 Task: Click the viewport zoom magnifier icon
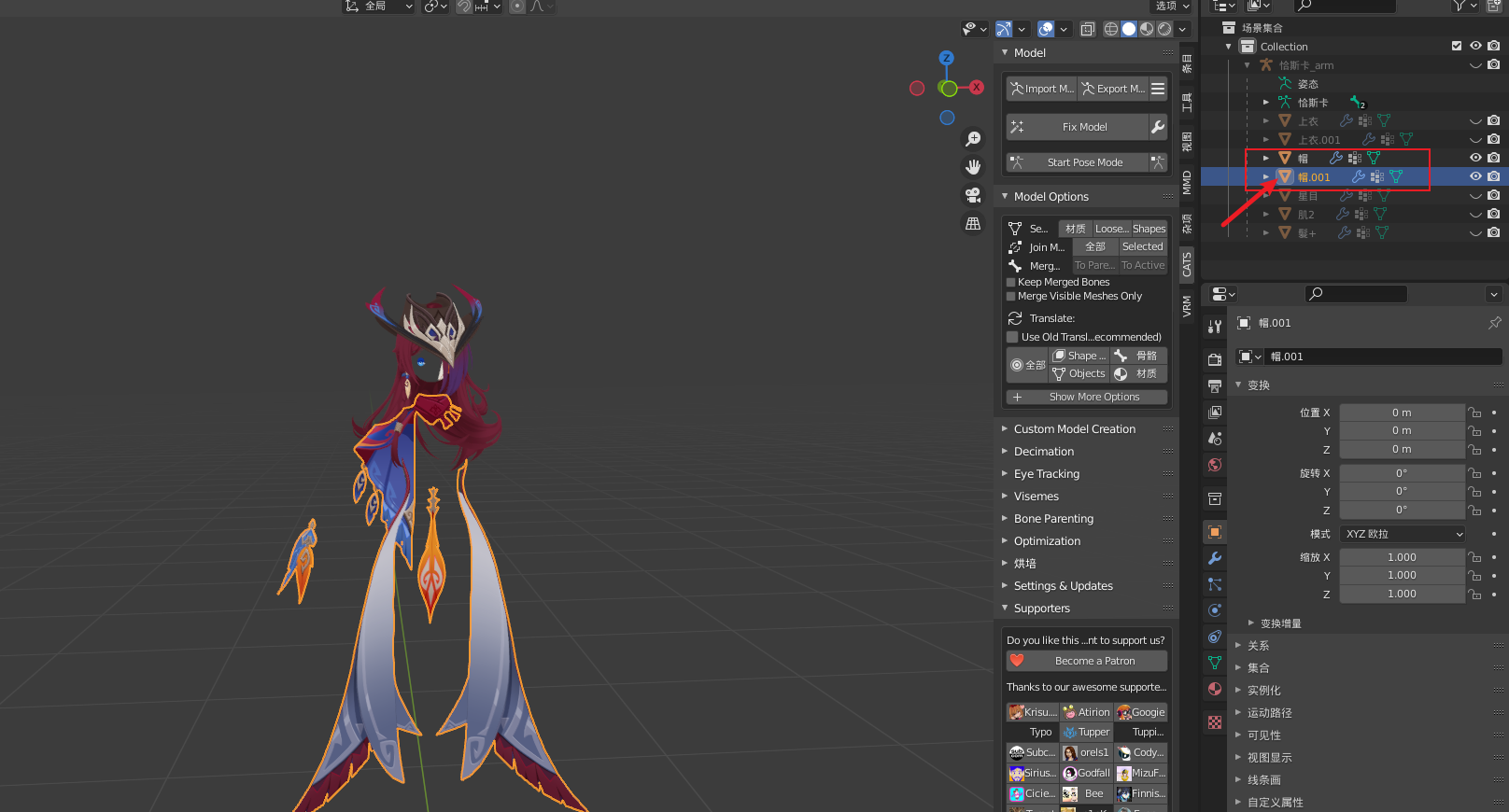coord(973,139)
